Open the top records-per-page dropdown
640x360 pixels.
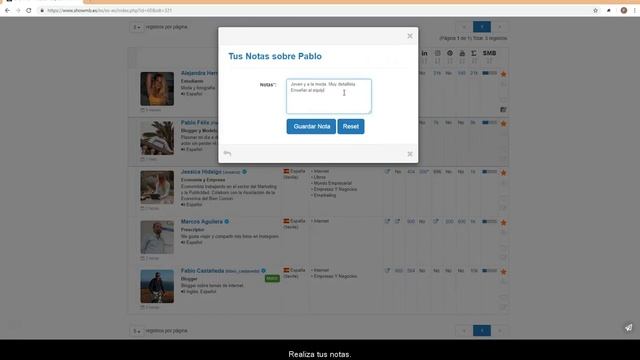coord(137,27)
